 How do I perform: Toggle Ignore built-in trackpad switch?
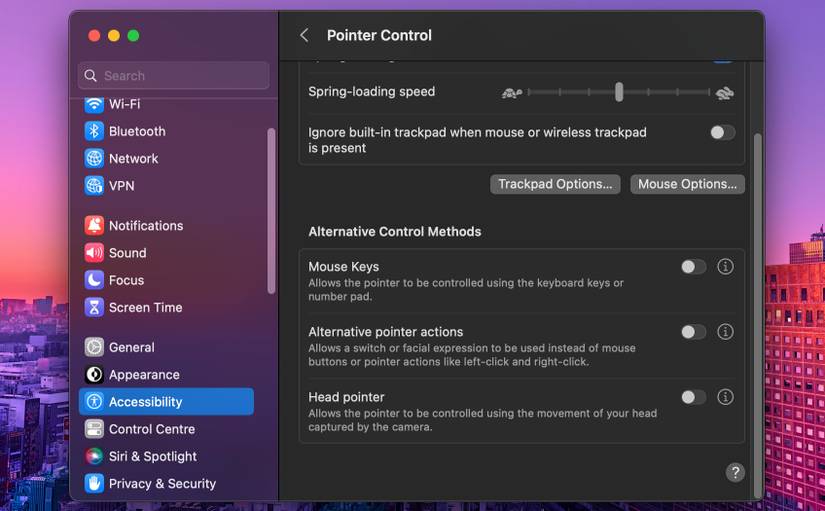click(x=722, y=133)
